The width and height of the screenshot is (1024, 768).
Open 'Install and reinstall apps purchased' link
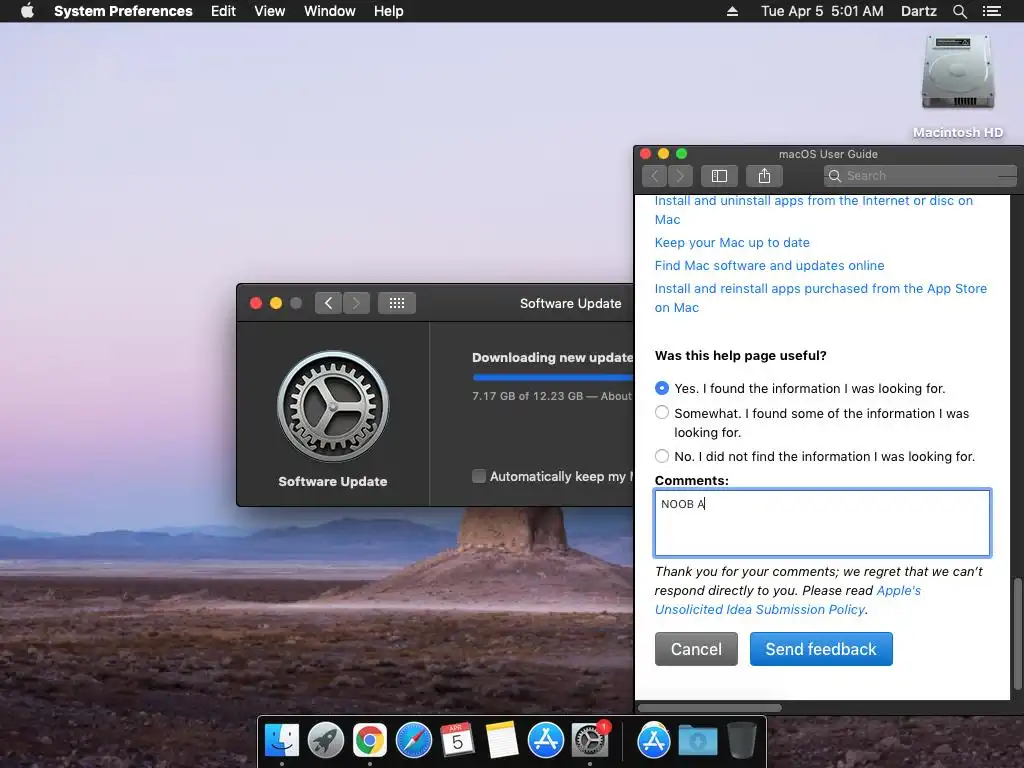pos(820,298)
